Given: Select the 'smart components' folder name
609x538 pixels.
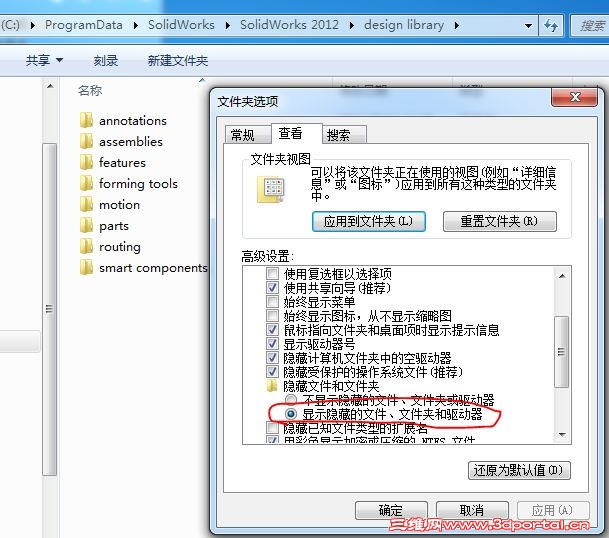Looking at the screenshot, I should pos(153,268).
